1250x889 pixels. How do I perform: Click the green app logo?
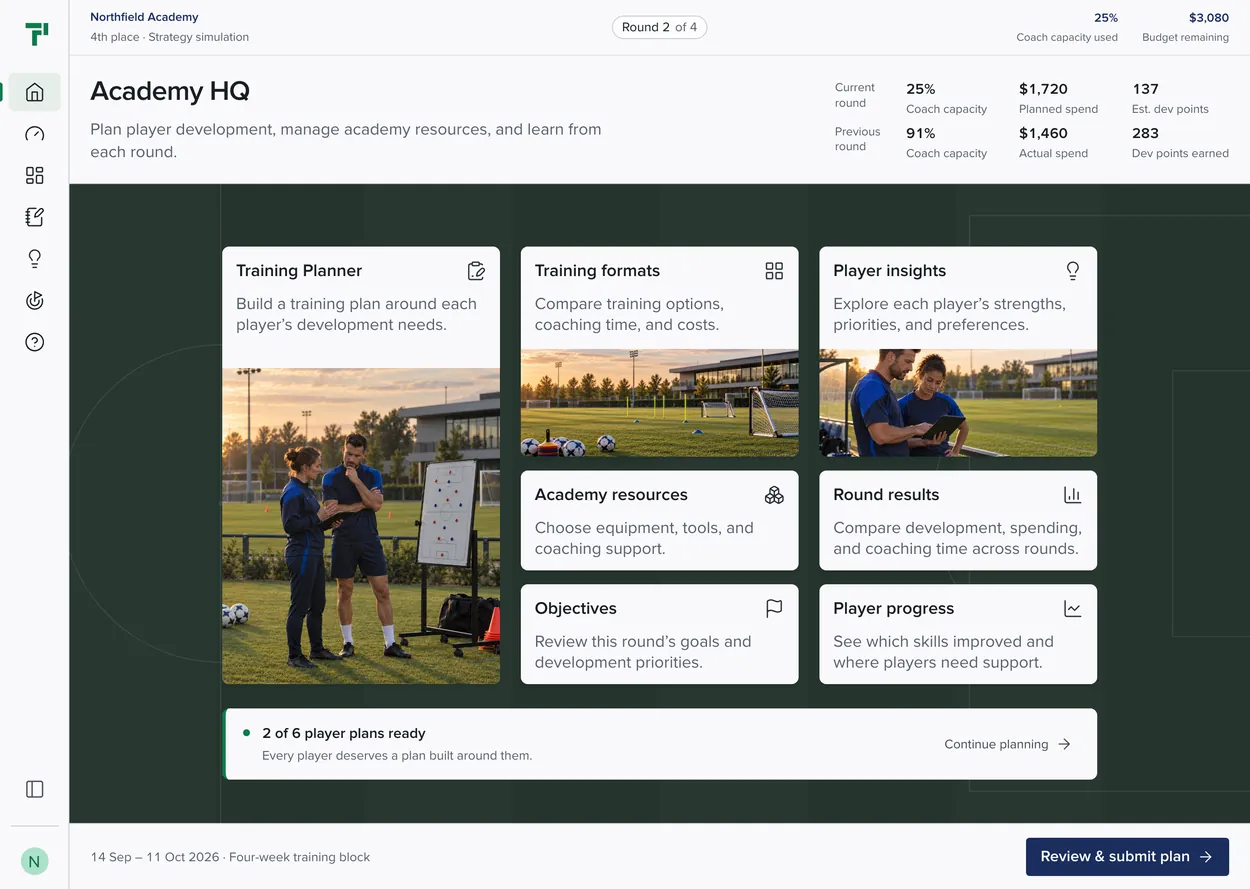coord(37,34)
